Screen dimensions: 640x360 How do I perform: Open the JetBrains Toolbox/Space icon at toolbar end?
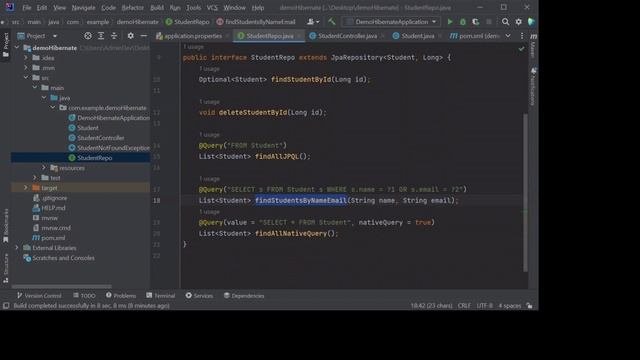531,22
